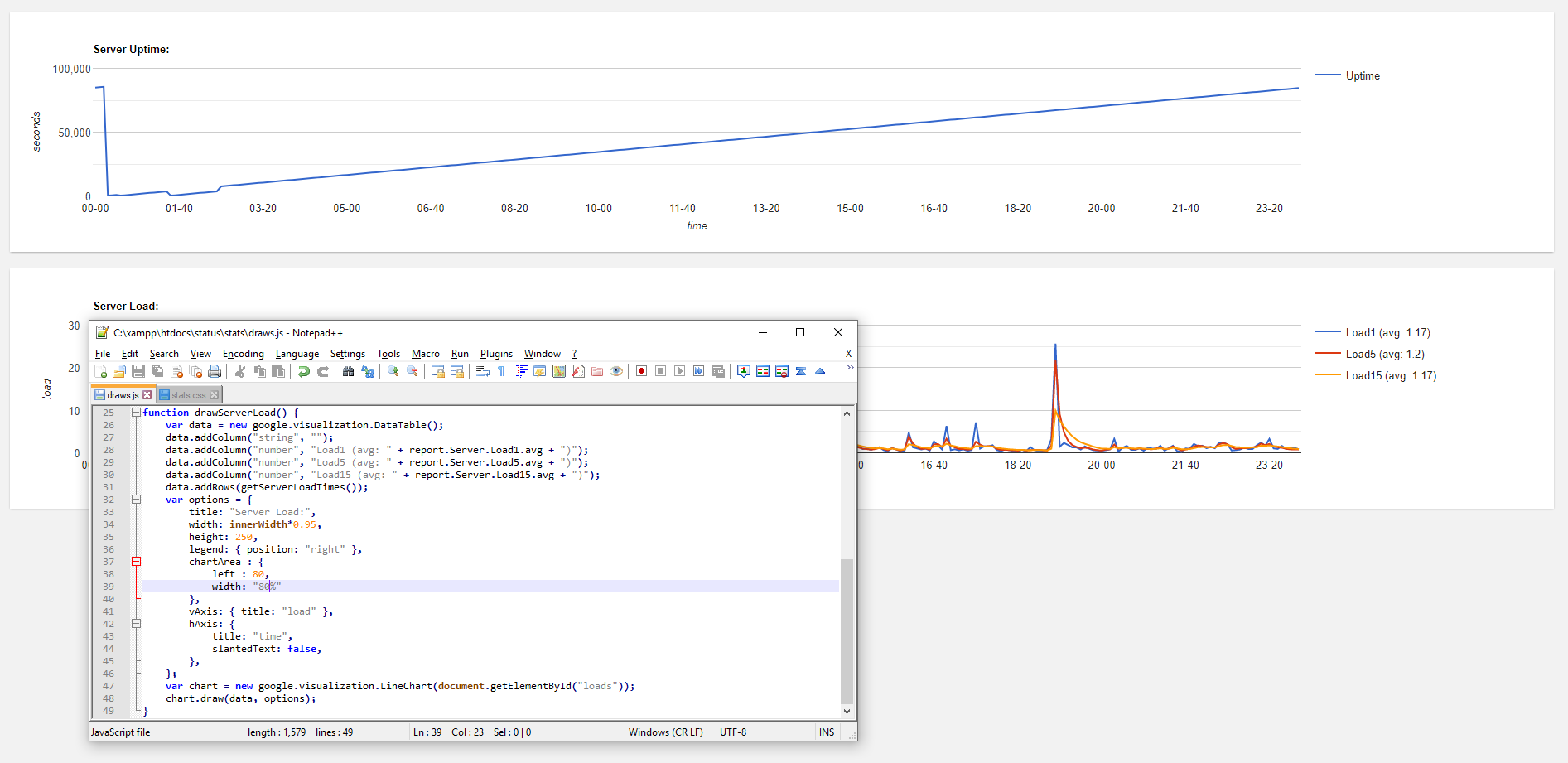Click the X close-document button by menu bar
Screen dimensions: 1568x763
(848, 354)
